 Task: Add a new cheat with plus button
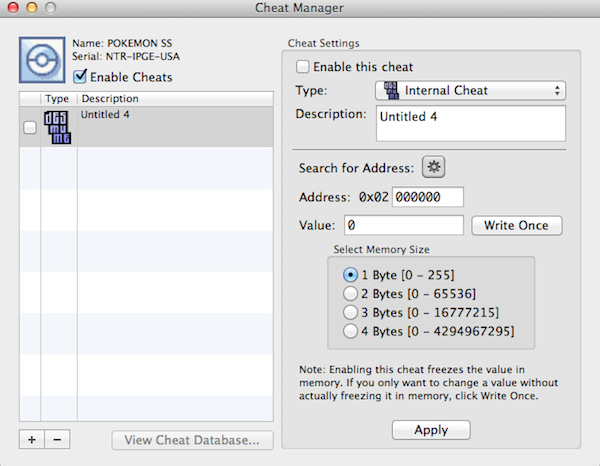pos(30,440)
